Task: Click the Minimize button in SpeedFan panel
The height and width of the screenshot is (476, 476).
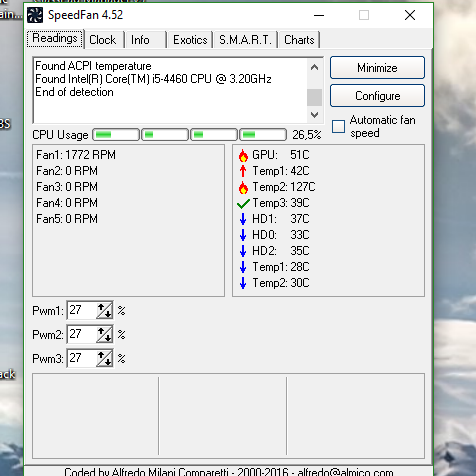Action: [x=377, y=68]
